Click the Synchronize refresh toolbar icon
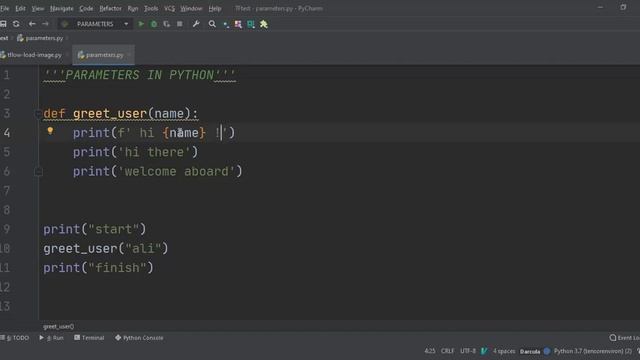Image resolution: width=640 pixels, height=360 pixels. (x=16, y=24)
